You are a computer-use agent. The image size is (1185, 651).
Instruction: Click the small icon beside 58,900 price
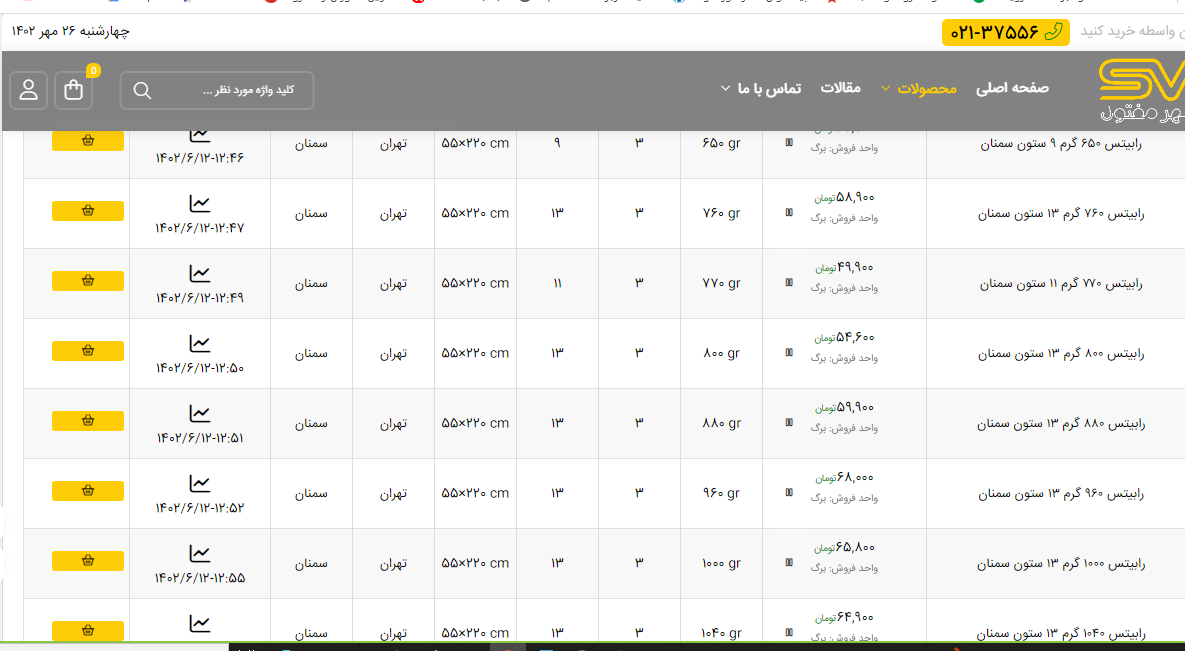tap(789, 213)
